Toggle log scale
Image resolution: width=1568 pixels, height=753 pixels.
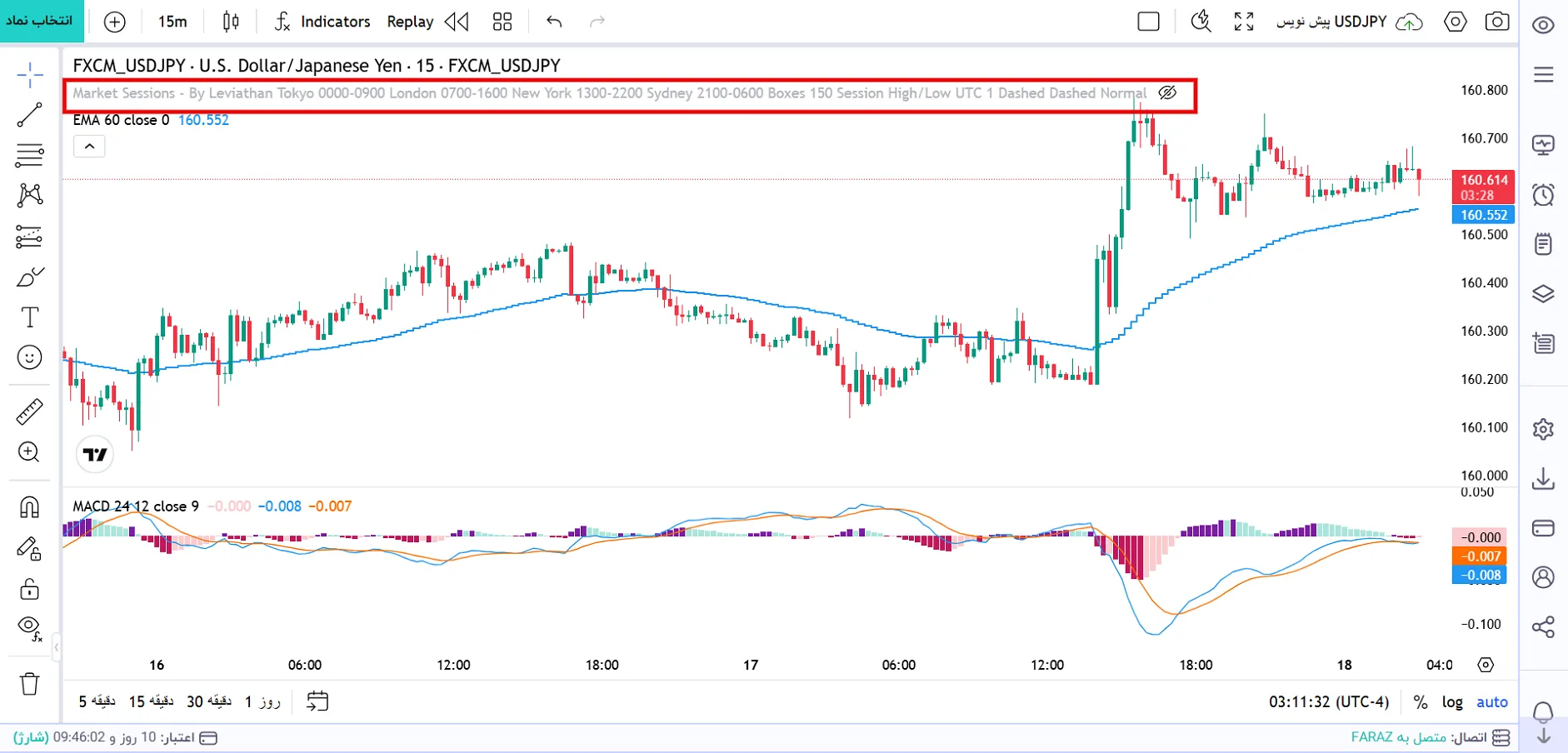[x=1452, y=702]
